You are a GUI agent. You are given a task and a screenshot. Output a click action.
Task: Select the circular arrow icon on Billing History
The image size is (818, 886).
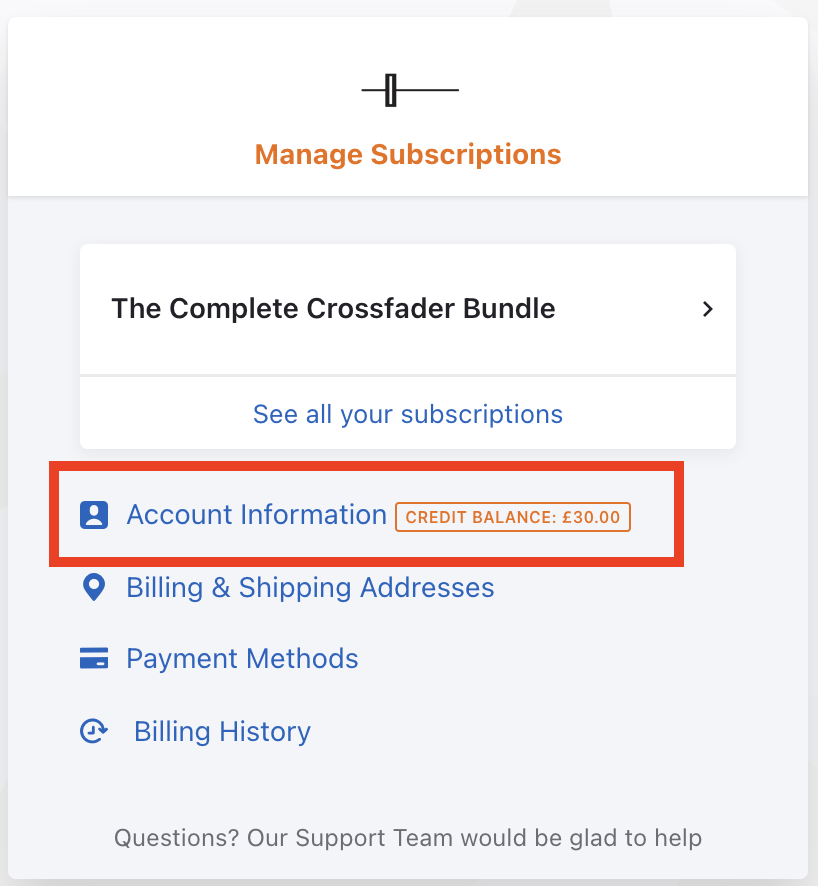click(x=94, y=731)
